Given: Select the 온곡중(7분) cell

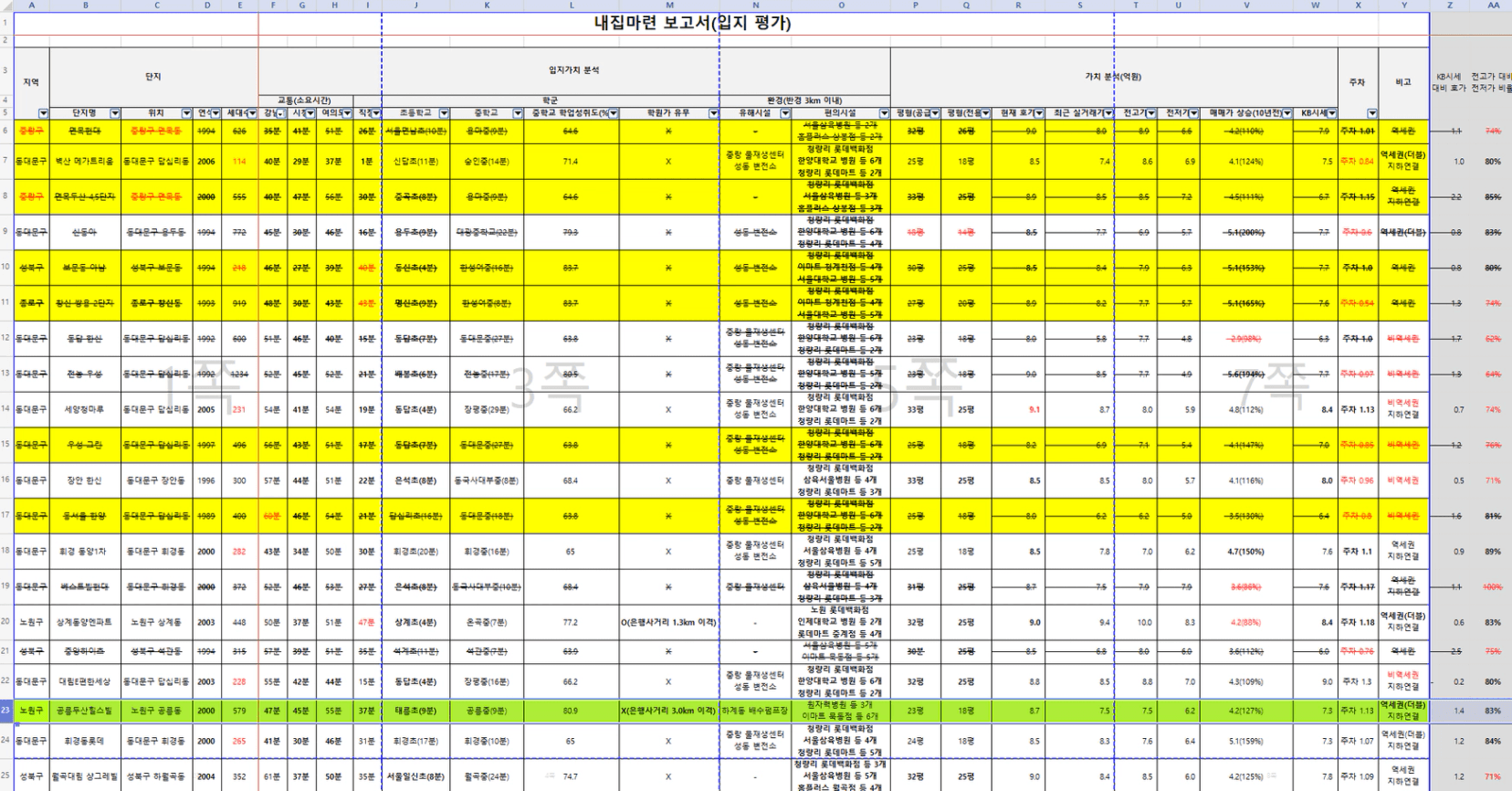Looking at the screenshot, I should tap(487, 622).
